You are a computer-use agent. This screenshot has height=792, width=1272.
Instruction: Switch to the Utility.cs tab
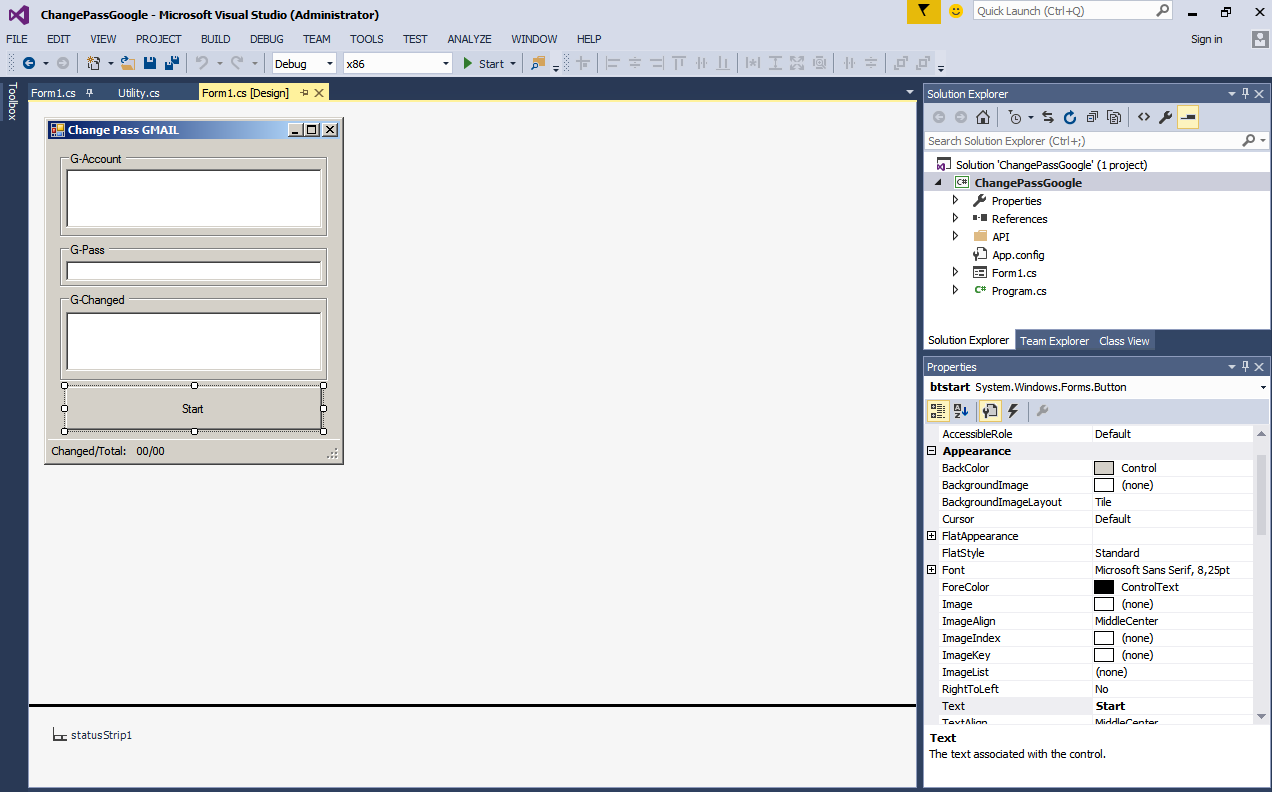tap(138, 93)
